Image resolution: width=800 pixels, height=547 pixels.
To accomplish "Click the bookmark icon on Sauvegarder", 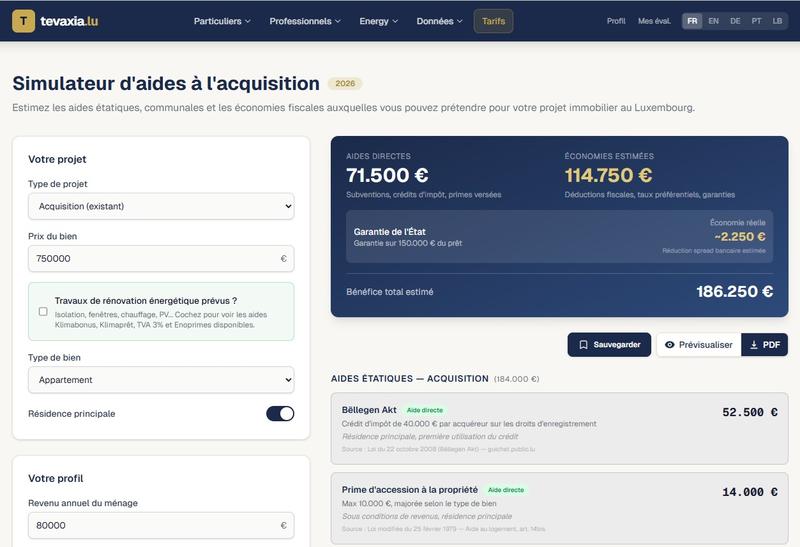I will pos(583,345).
